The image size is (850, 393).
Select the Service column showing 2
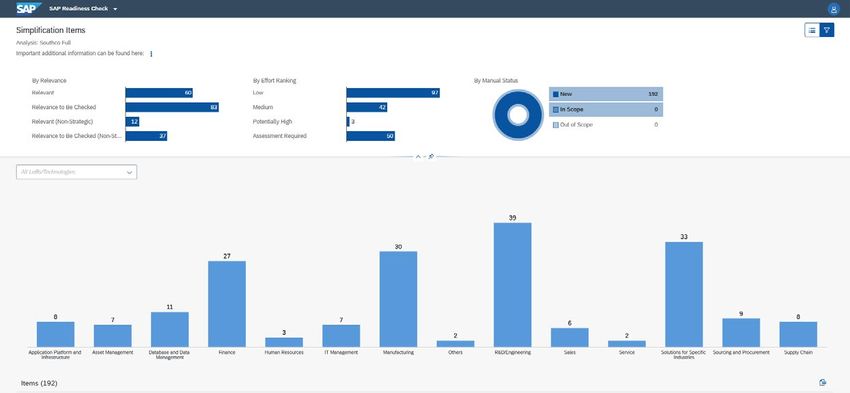(627, 344)
